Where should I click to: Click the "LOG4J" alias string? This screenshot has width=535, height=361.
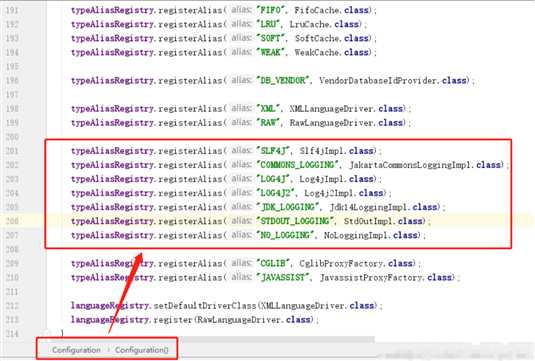(x=273, y=179)
